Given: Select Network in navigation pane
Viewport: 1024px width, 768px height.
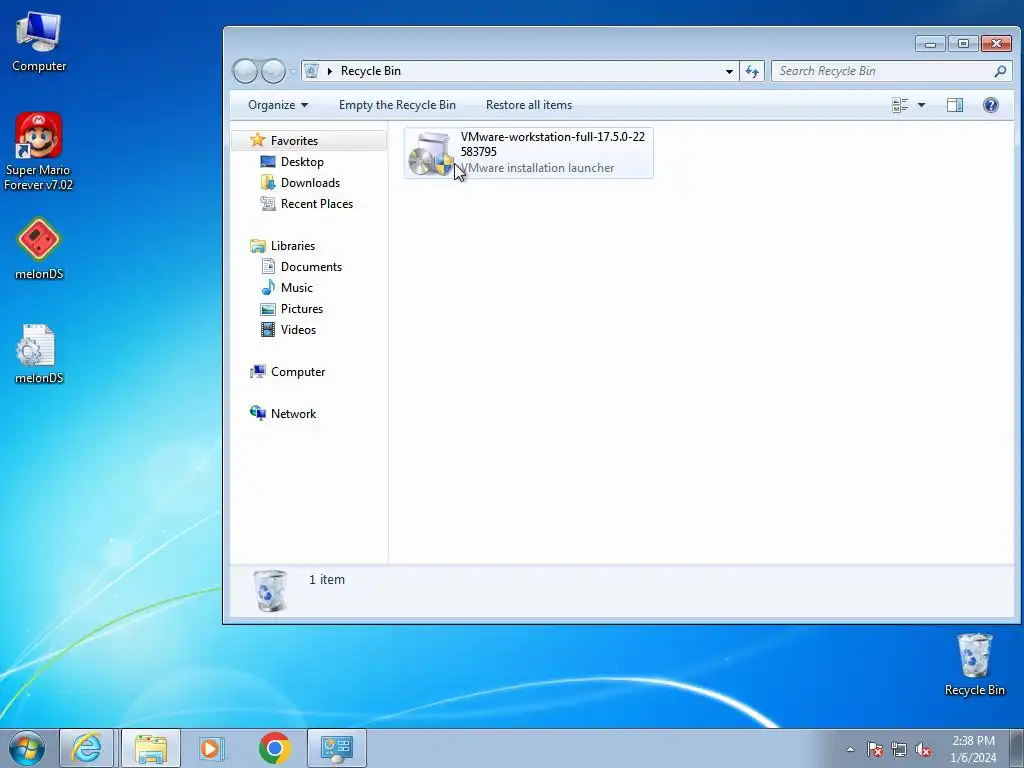Looking at the screenshot, I should pos(293,413).
